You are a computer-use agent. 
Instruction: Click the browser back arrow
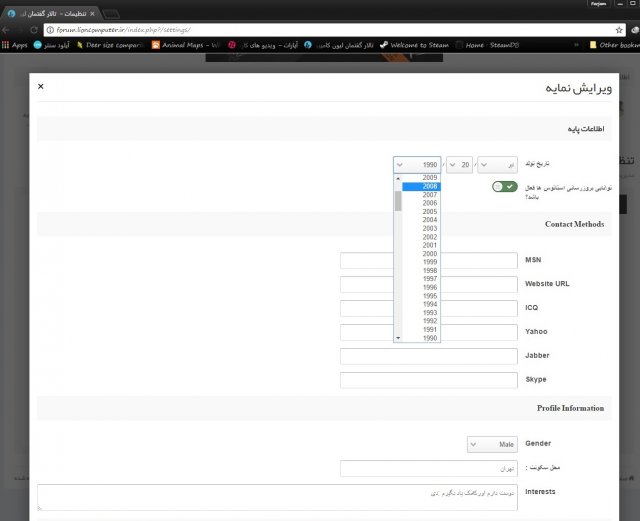8,30
